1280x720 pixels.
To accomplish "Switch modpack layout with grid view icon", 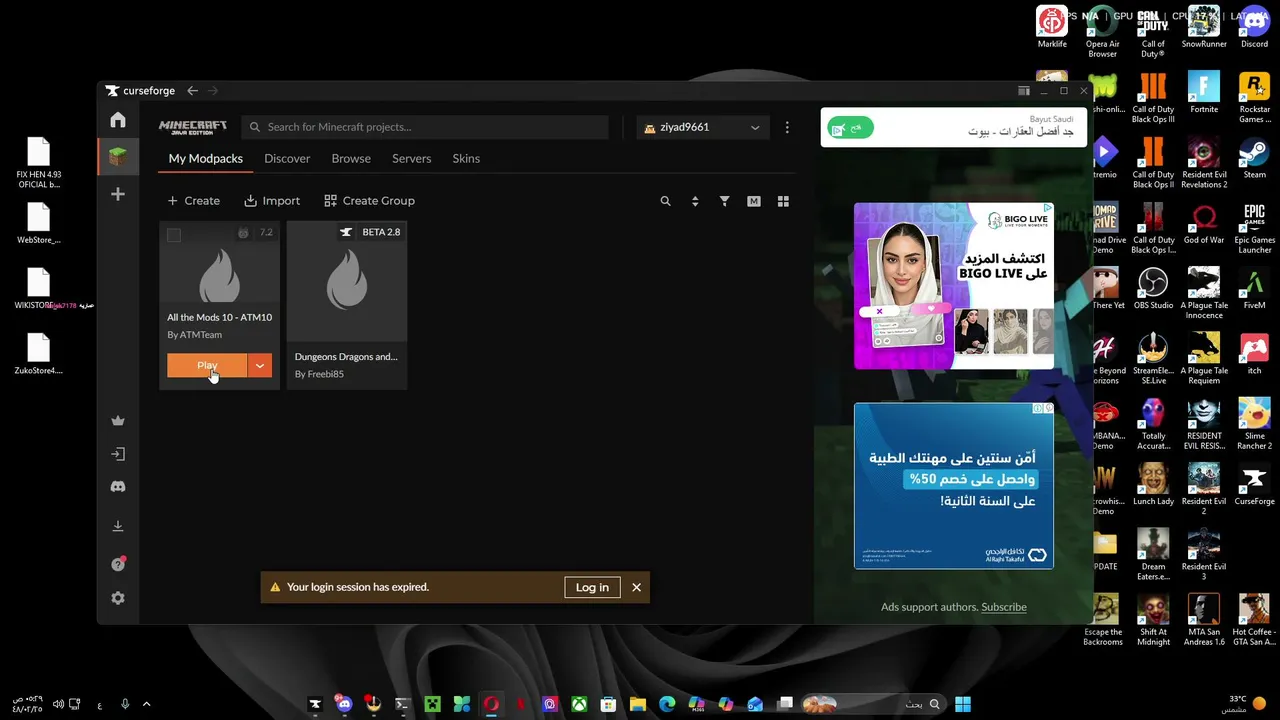I will tap(783, 201).
